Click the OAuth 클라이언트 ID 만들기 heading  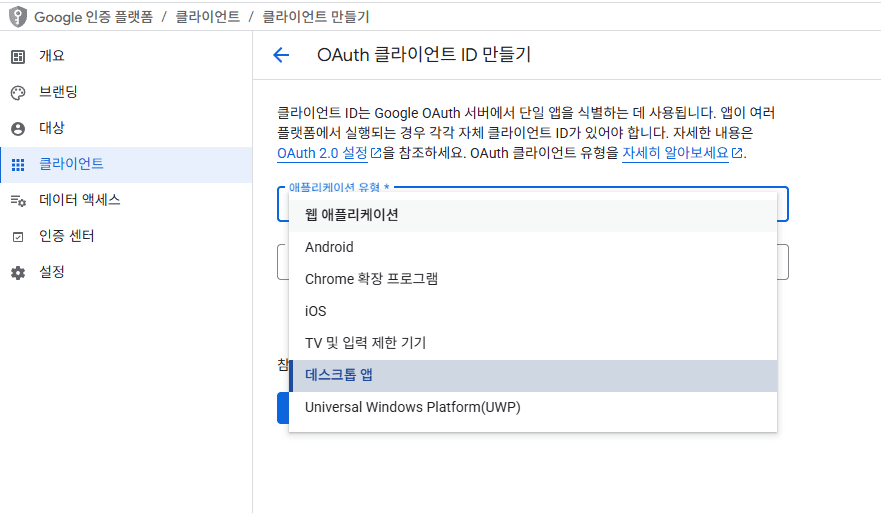[x=424, y=55]
